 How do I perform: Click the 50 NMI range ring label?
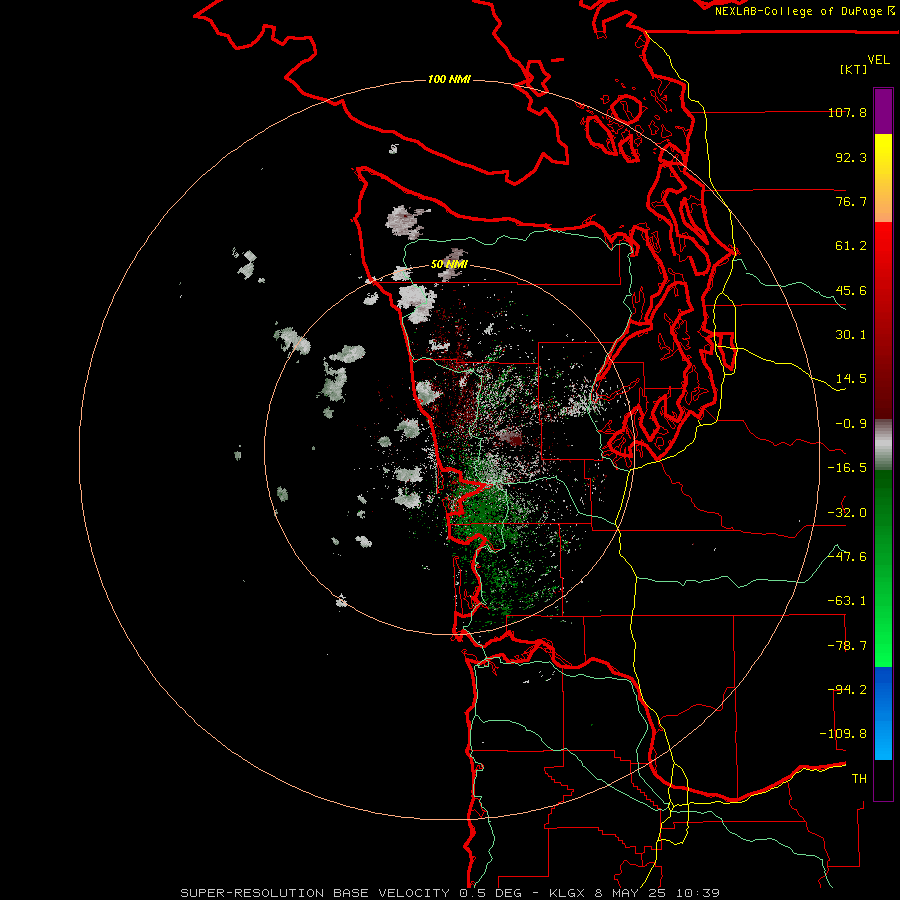[x=449, y=264]
